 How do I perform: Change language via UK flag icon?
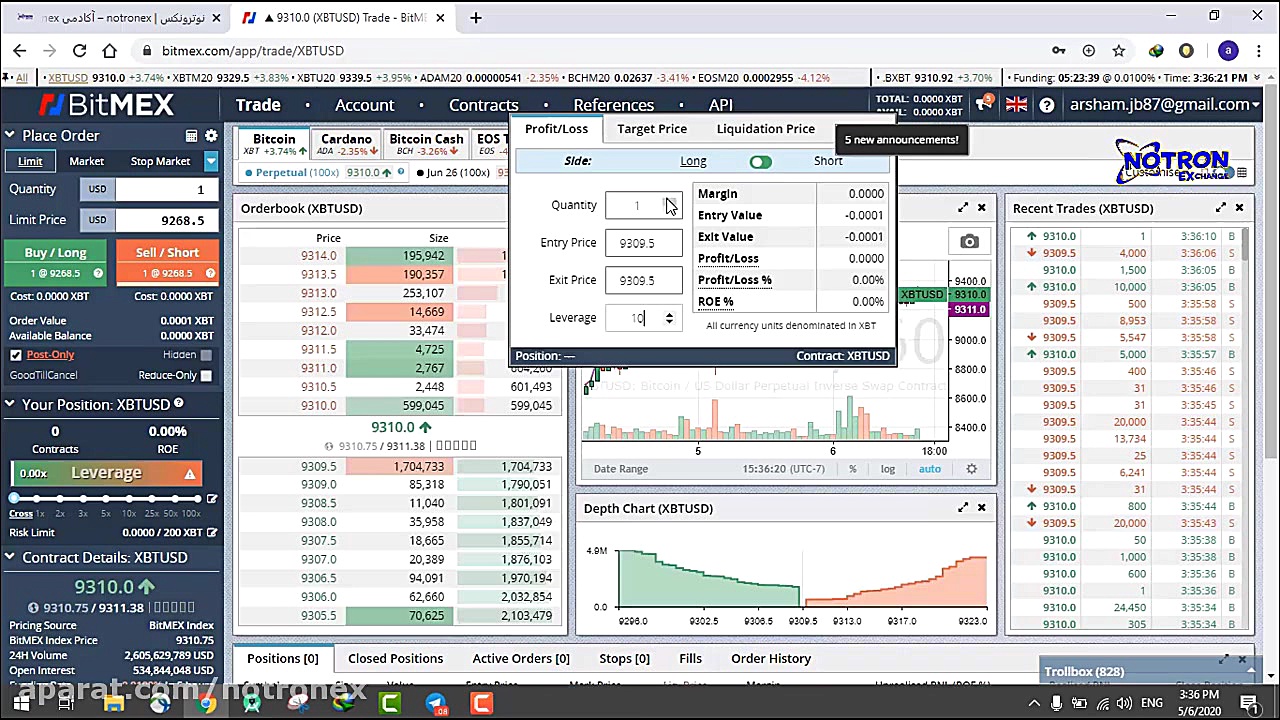(x=1016, y=104)
